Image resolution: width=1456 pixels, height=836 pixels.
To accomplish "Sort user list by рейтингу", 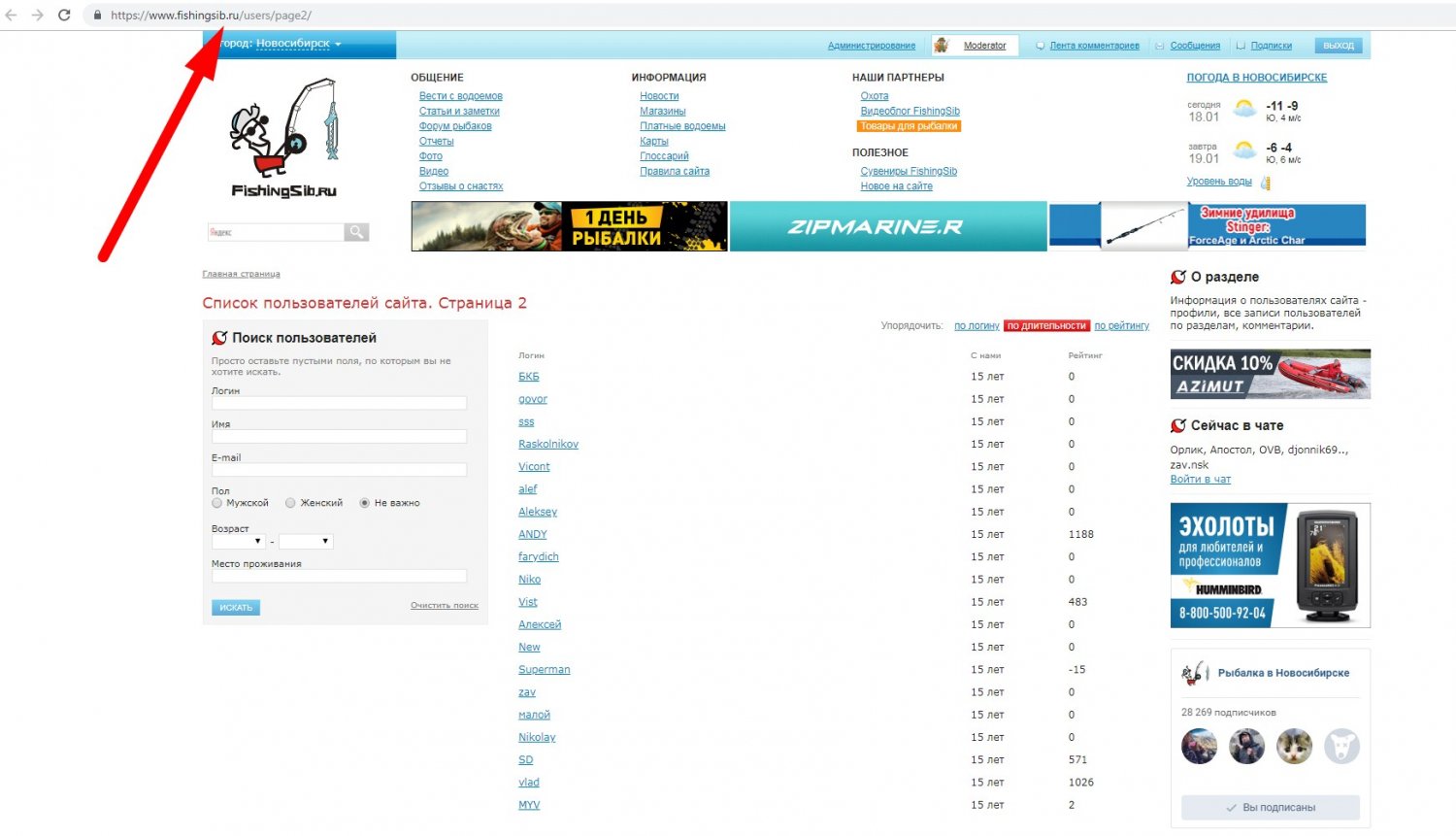I will pos(1121,326).
